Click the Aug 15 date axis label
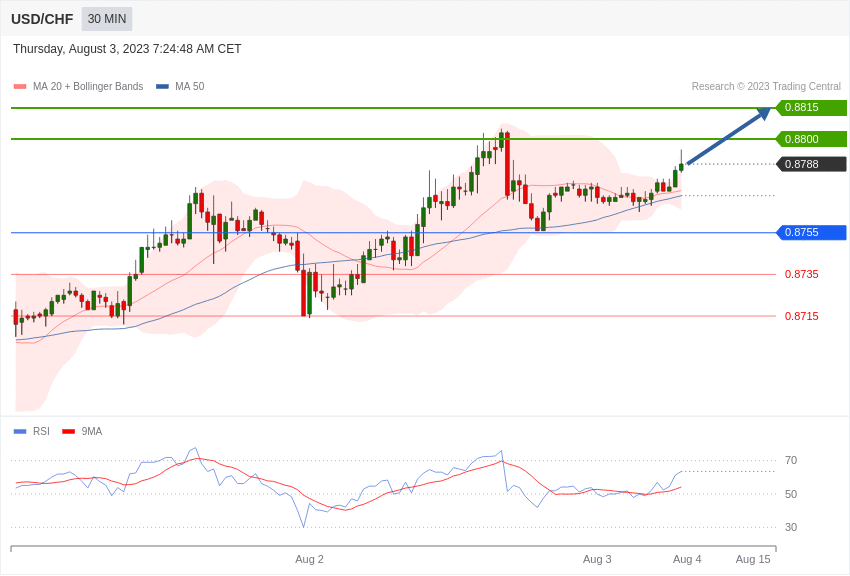Viewport: 850px width, 576px height. coord(753,559)
